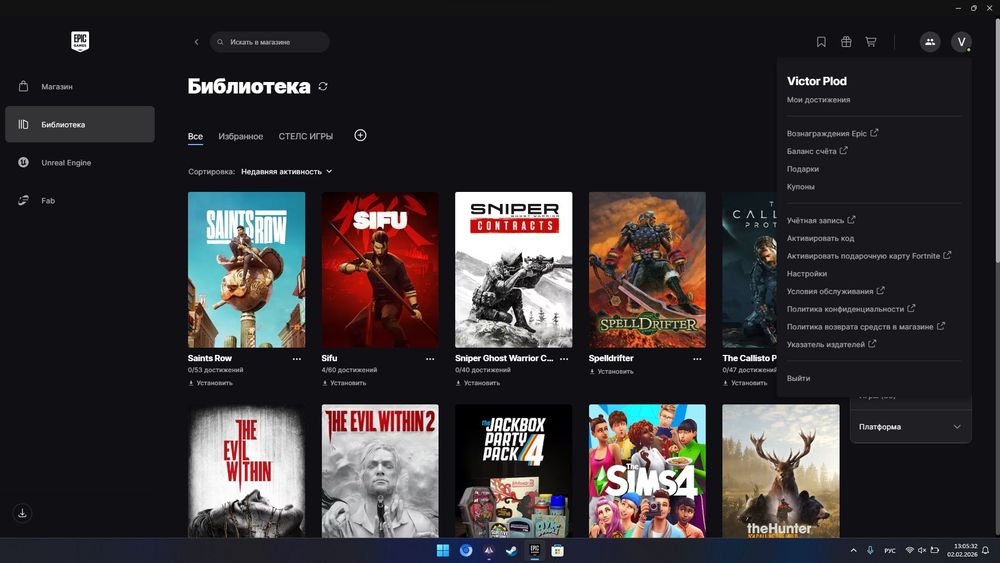Click the Epic Games logo
Viewport: 1000px width, 563px height.
[80, 41]
